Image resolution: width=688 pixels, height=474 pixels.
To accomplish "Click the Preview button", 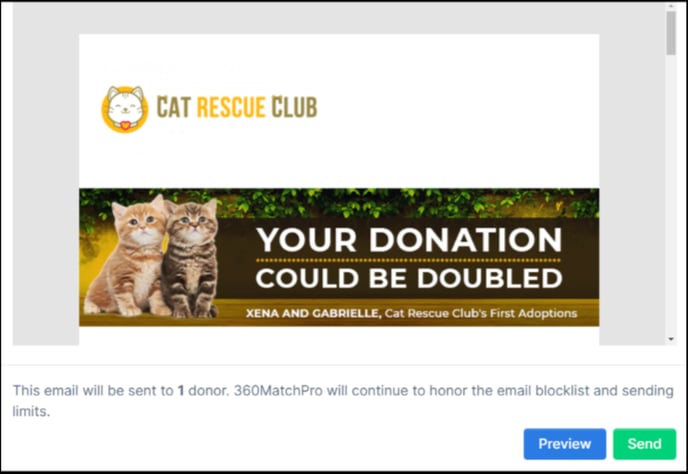I will 564,444.
